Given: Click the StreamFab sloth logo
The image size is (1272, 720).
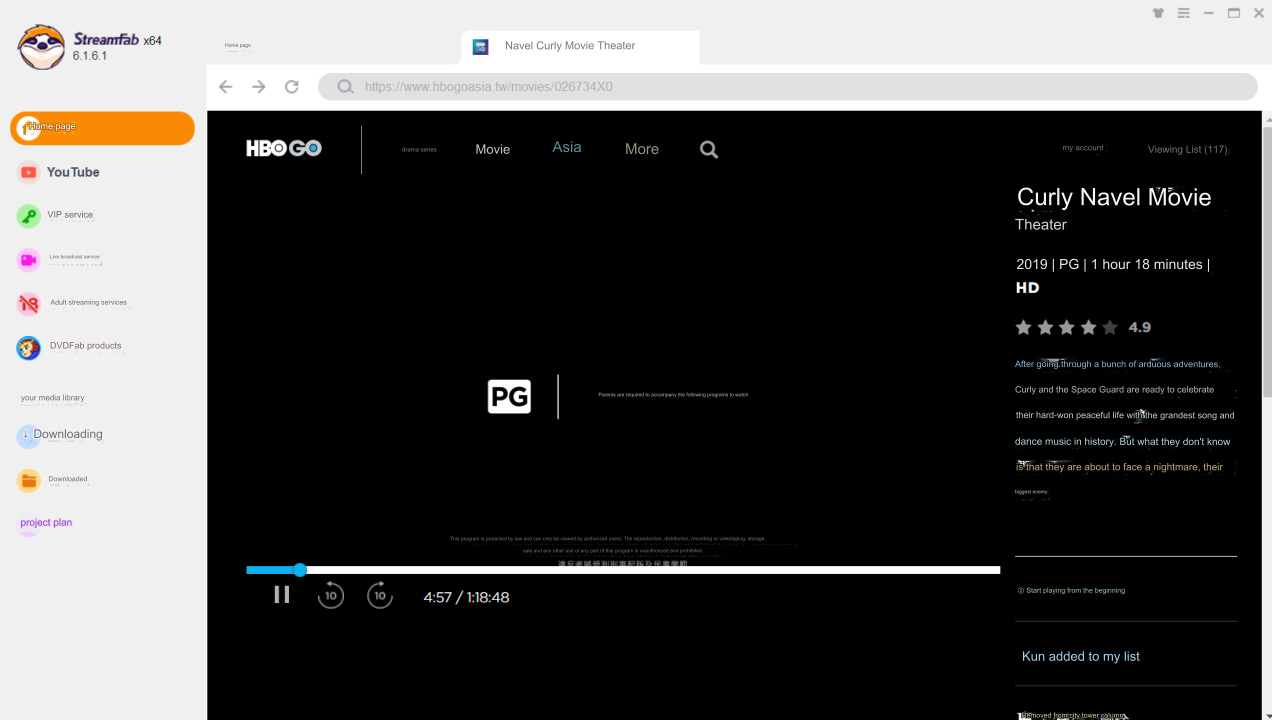Looking at the screenshot, I should pos(42,47).
